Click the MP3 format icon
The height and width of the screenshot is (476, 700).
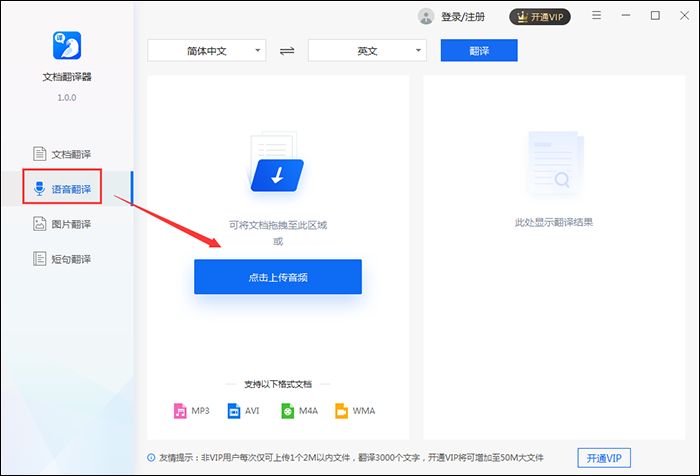click(180, 410)
